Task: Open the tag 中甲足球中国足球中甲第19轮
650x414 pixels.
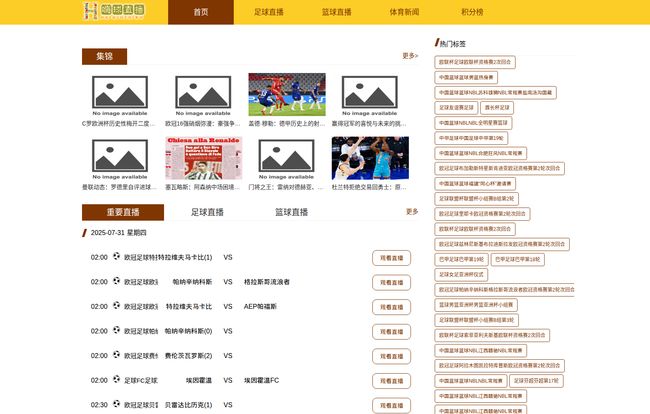Action: 471,138
